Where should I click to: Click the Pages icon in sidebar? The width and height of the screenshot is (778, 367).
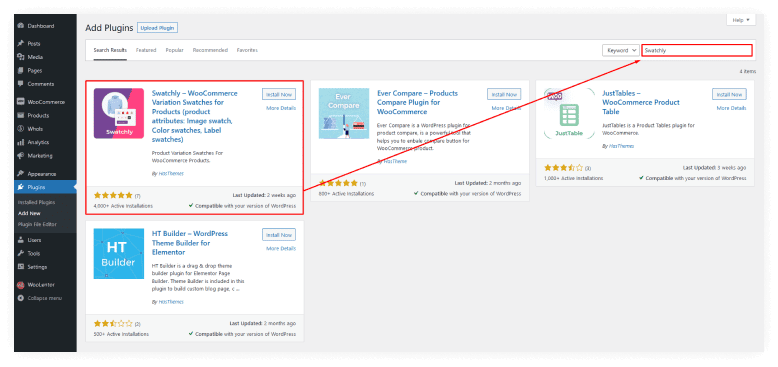click(x=21, y=70)
